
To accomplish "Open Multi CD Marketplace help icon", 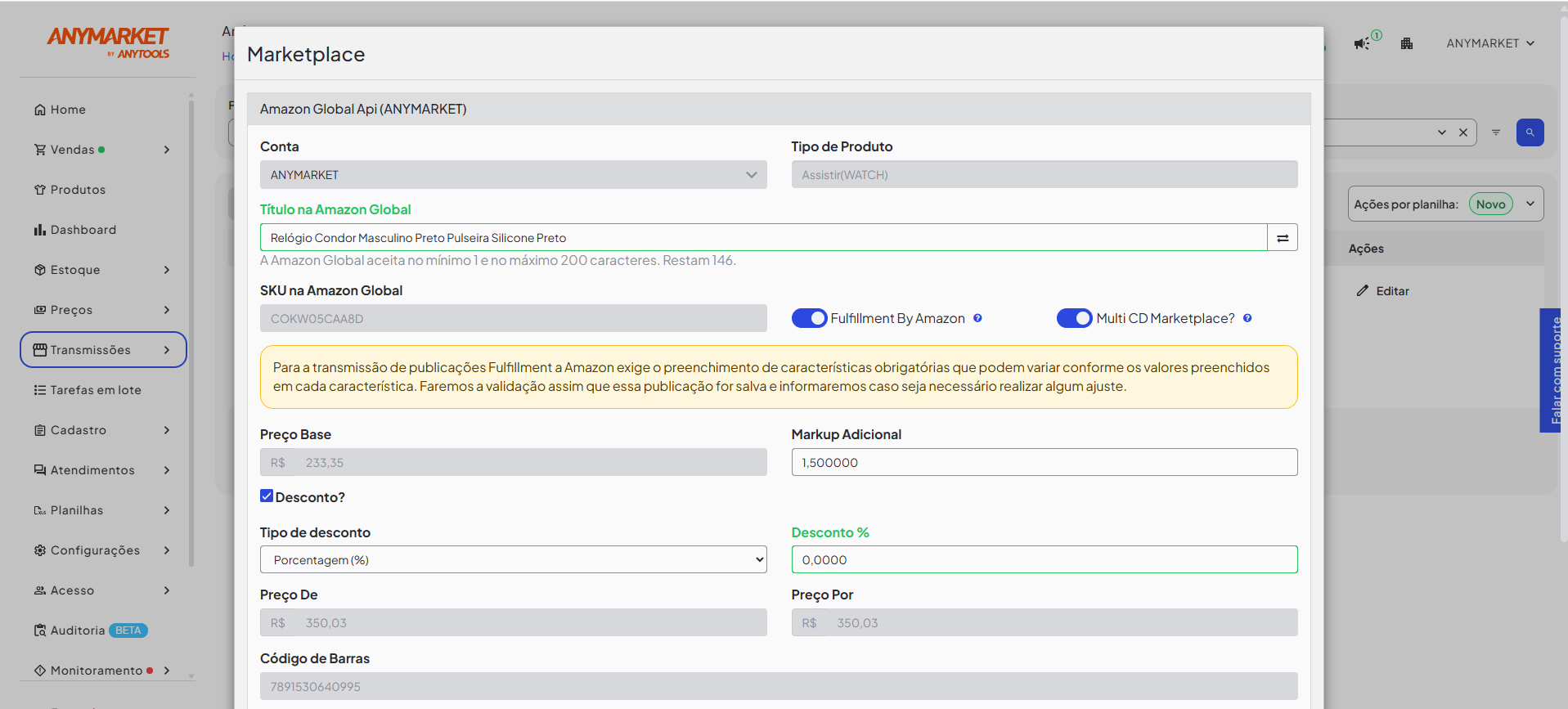I will pos(1247,318).
